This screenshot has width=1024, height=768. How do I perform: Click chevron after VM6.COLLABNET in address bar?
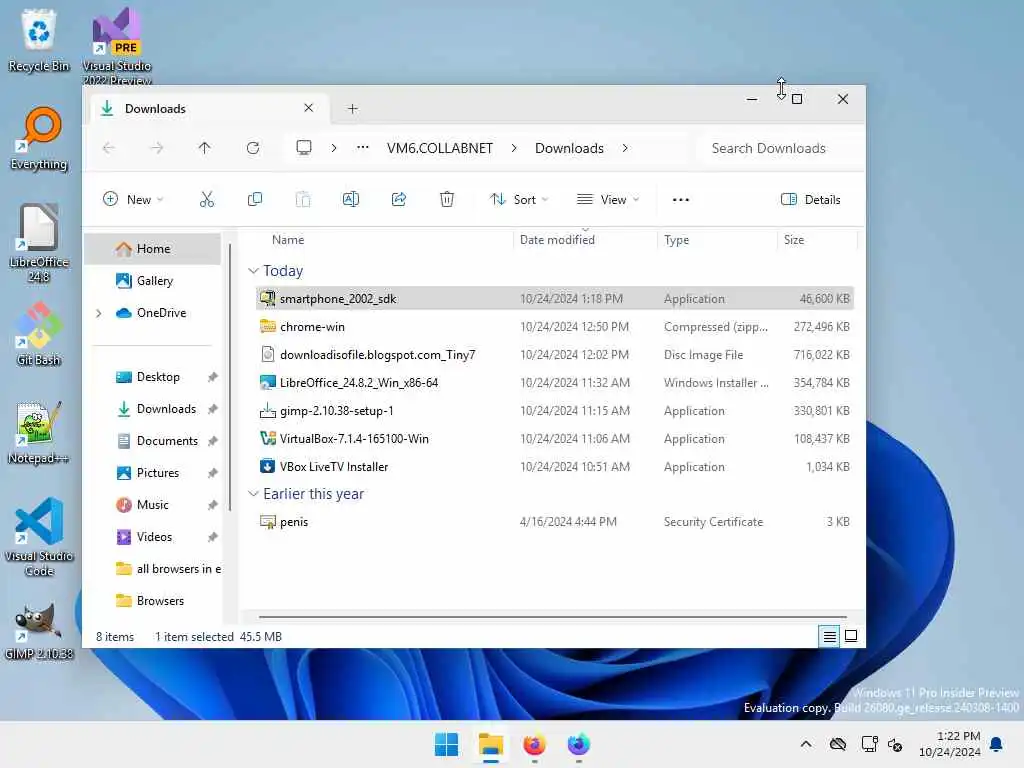514,148
